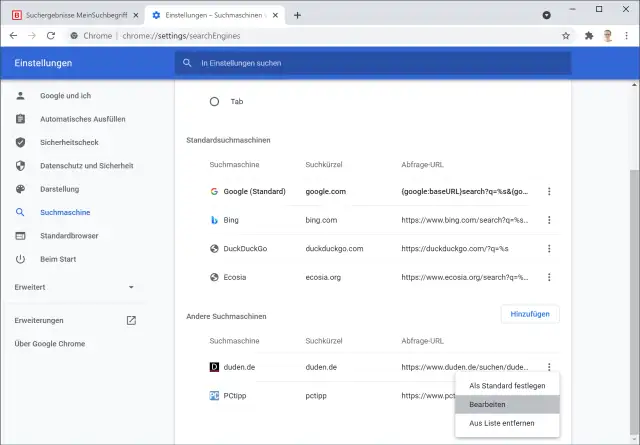Bookmark this page with the star icon
The height and width of the screenshot is (445, 640).
(x=566, y=35)
